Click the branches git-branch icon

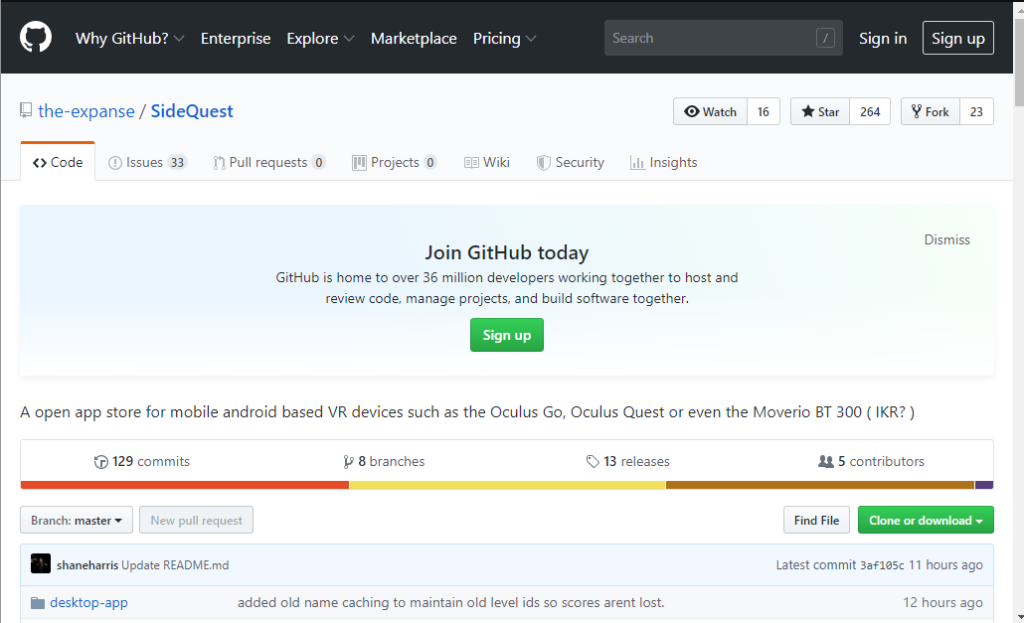click(x=348, y=462)
